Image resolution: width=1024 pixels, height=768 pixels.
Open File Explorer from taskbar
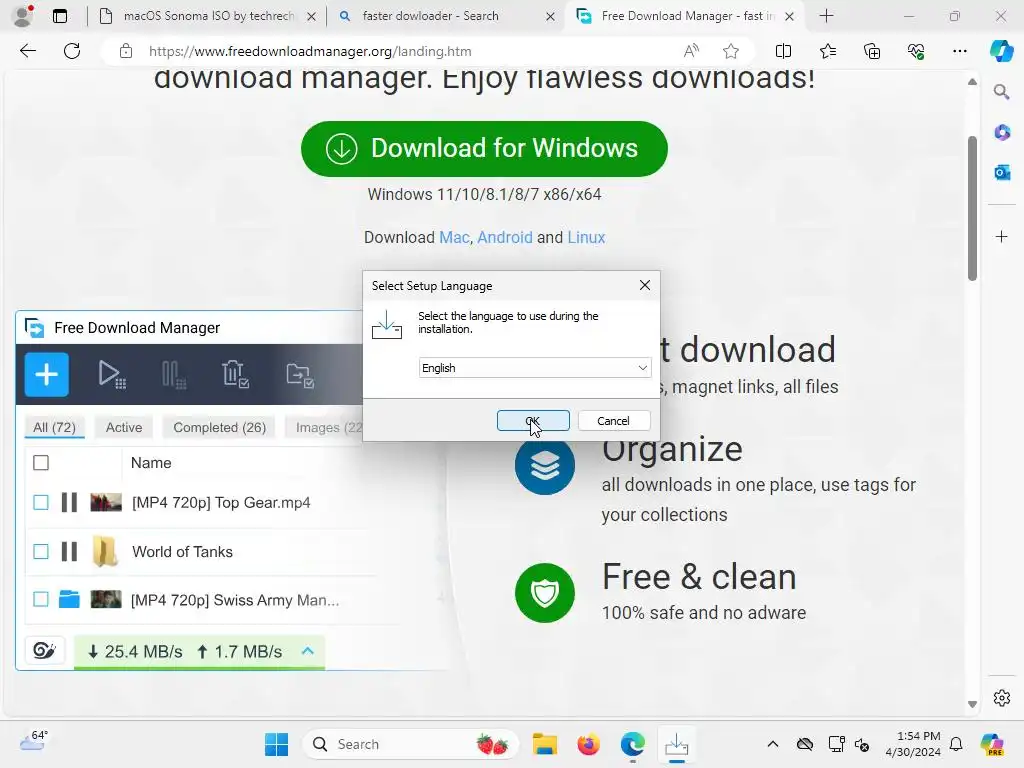pyautogui.click(x=545, y=744)
